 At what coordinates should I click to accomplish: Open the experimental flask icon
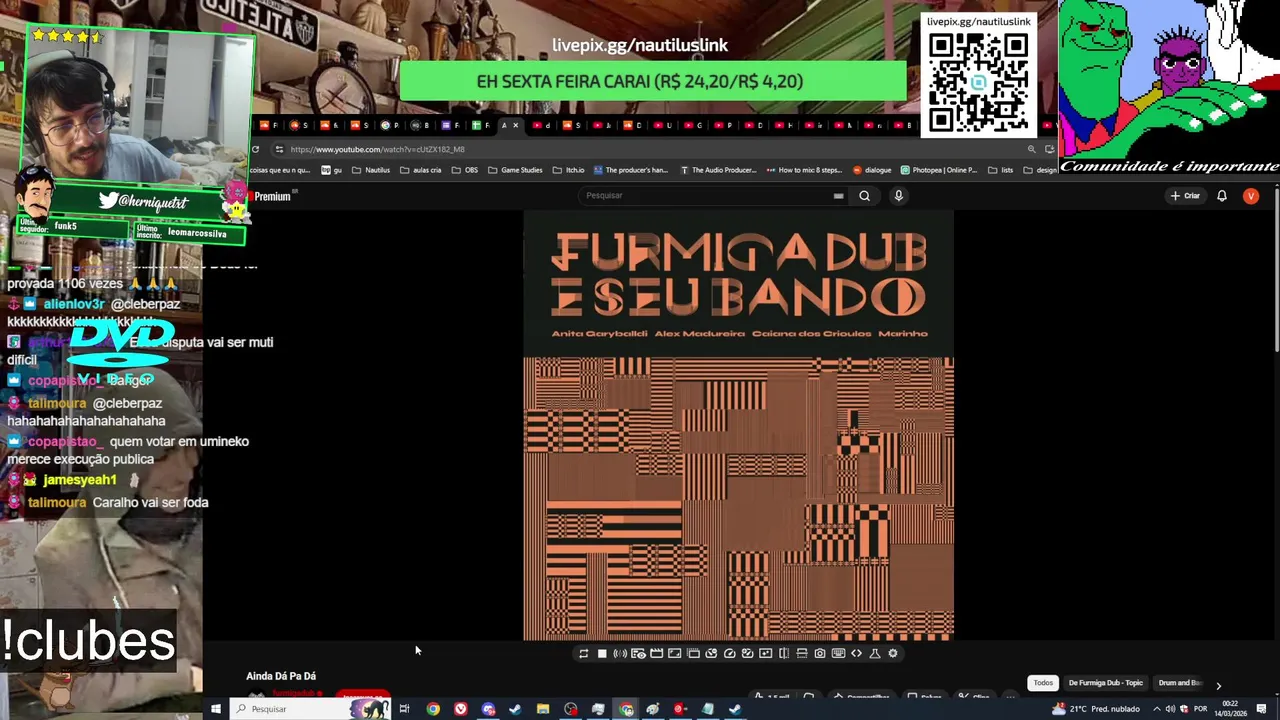875,653
